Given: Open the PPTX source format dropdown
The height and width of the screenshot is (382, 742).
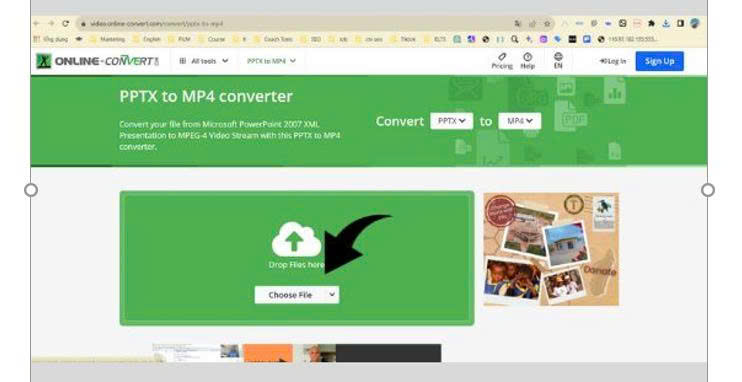Looking at the screenshot, I should tap(451, 121).
